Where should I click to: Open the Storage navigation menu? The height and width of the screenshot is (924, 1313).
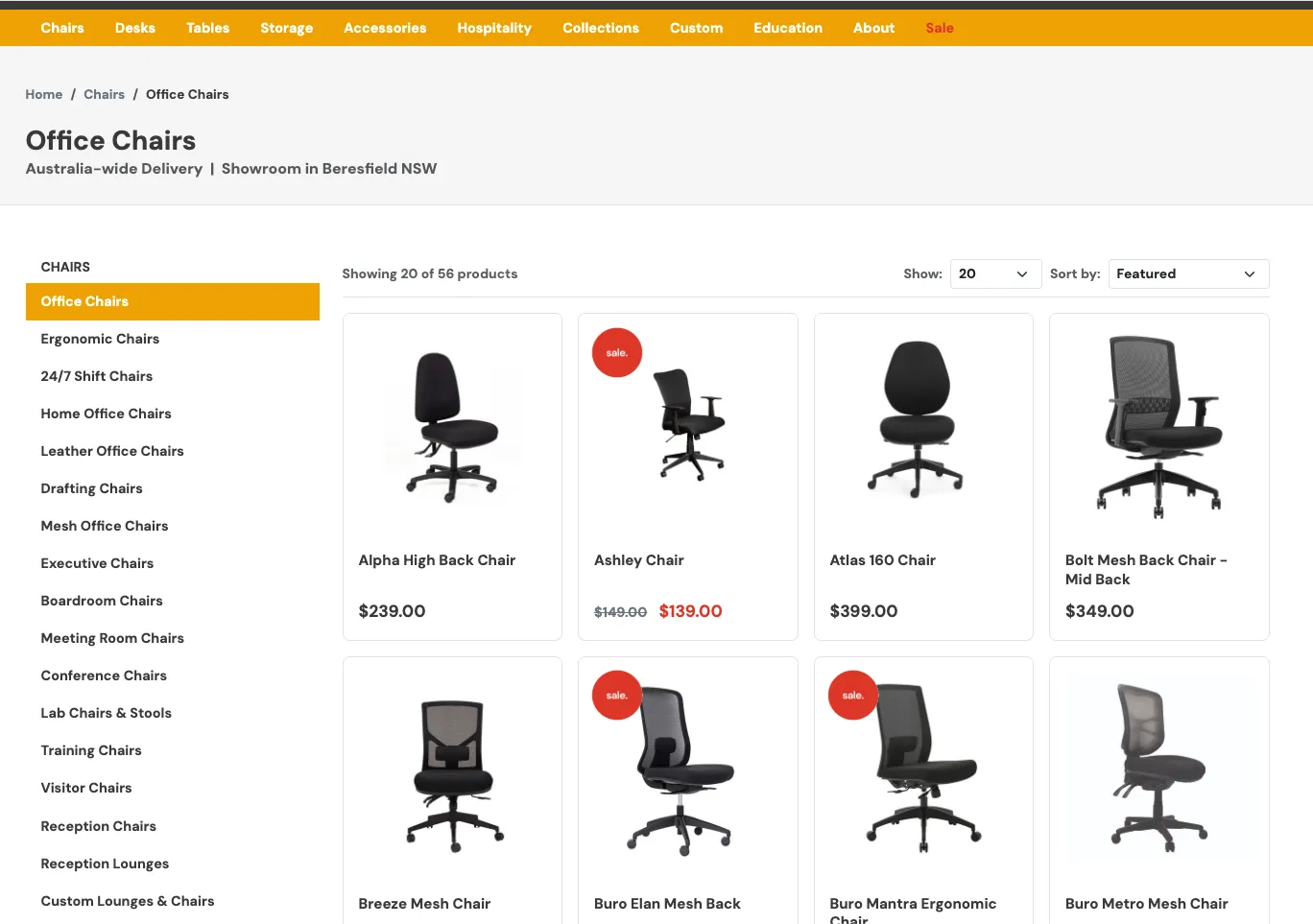pos(287,28)
